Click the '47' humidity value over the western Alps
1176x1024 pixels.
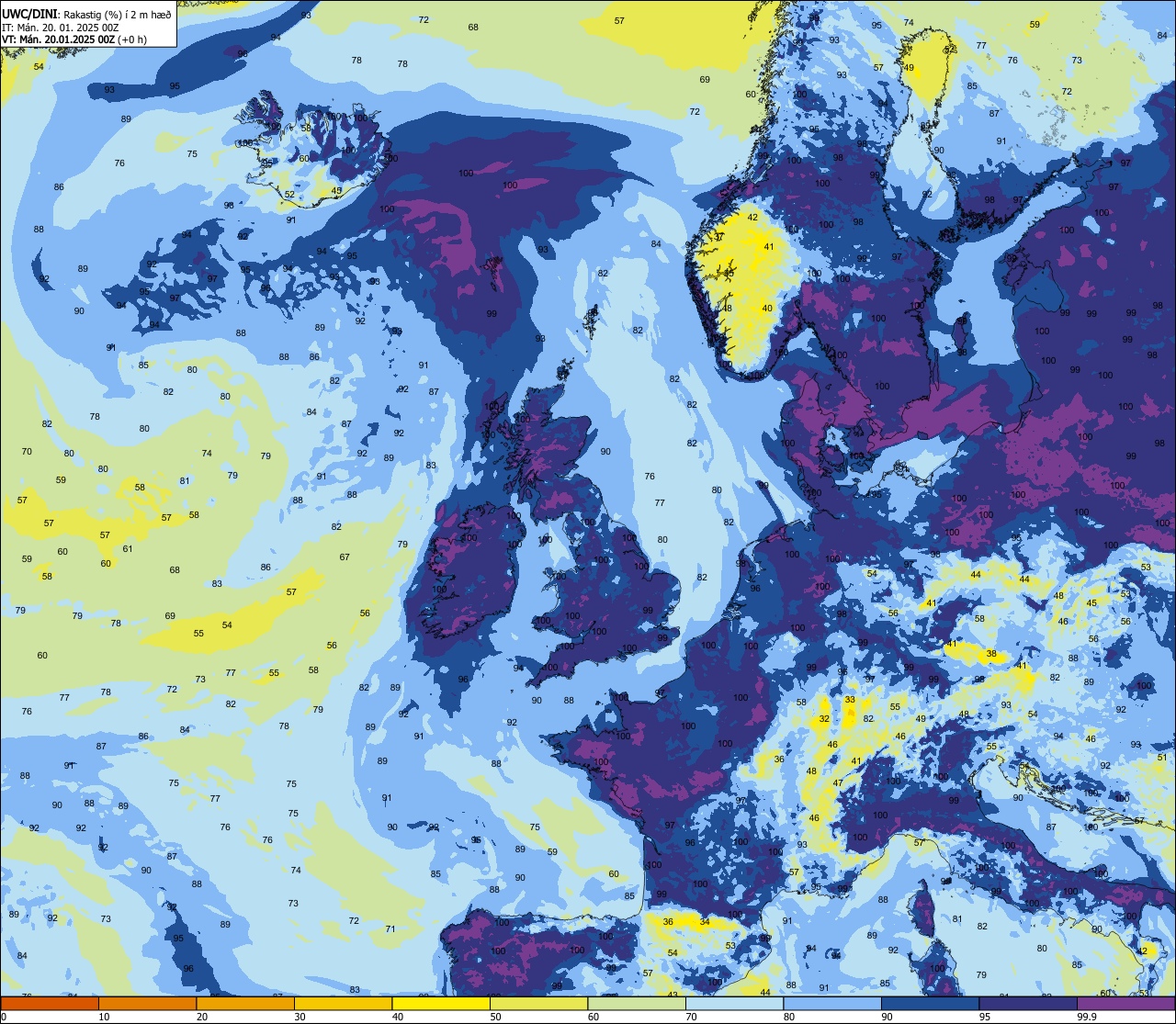[x=838, y=783]
